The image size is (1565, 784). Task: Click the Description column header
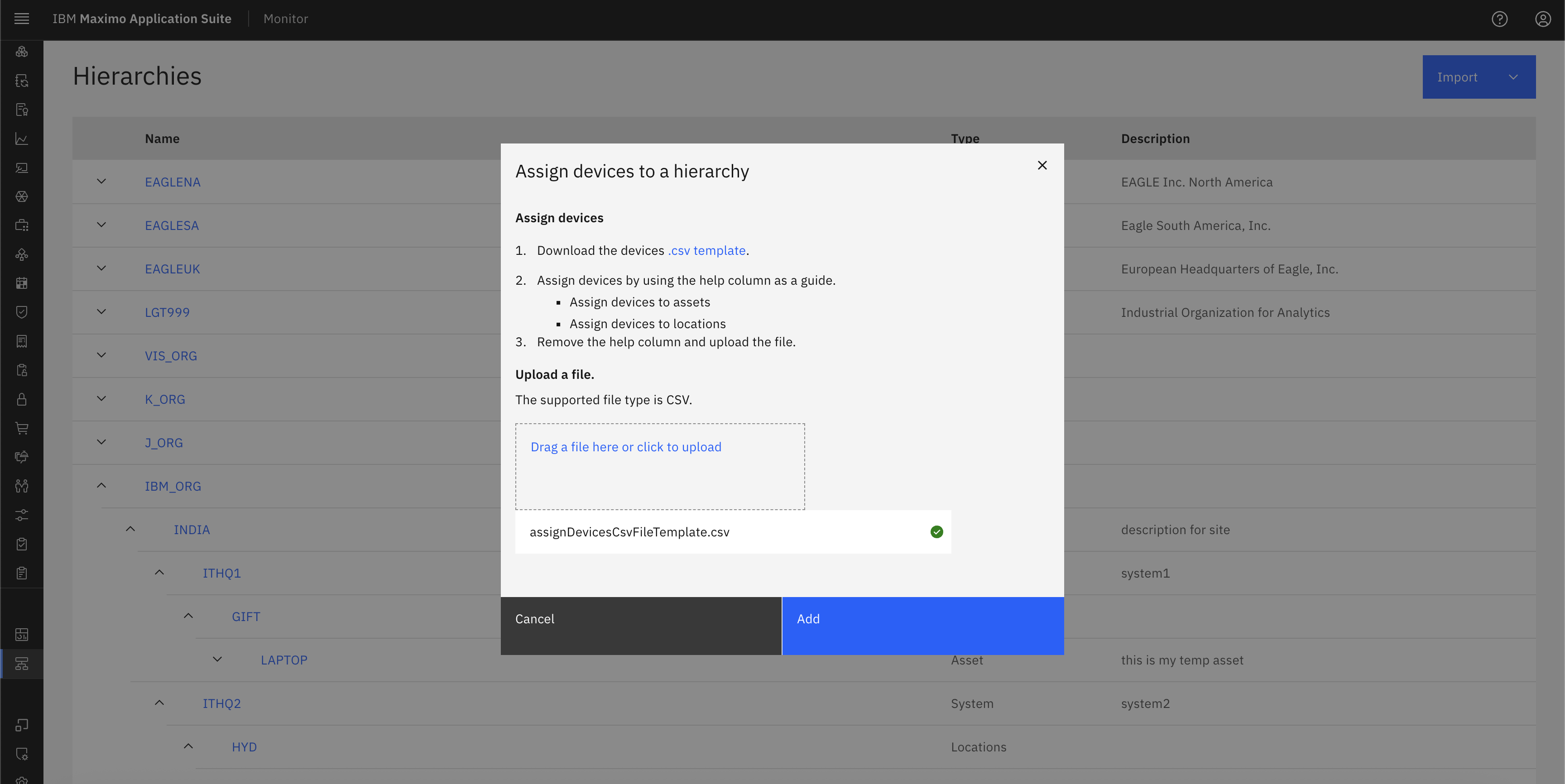pos(1156,139)
